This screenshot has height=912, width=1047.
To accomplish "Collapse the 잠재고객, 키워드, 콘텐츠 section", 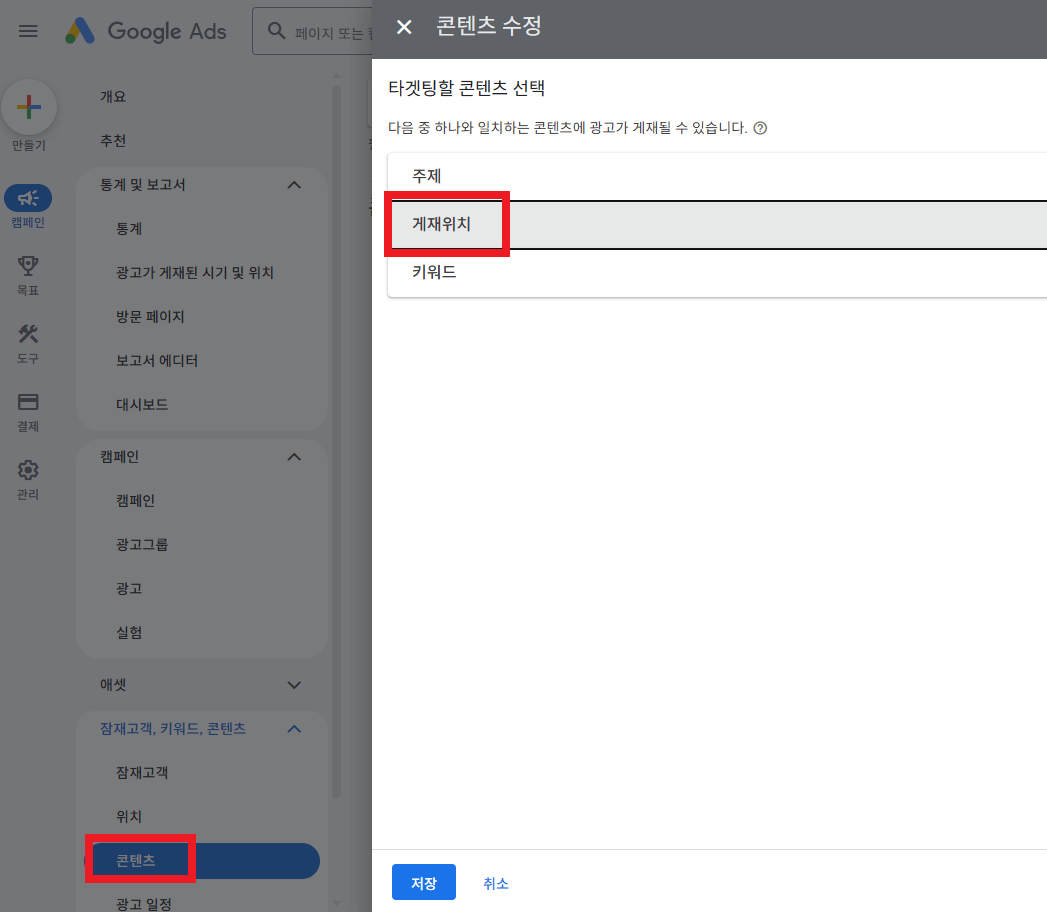I will click(293, 728).
